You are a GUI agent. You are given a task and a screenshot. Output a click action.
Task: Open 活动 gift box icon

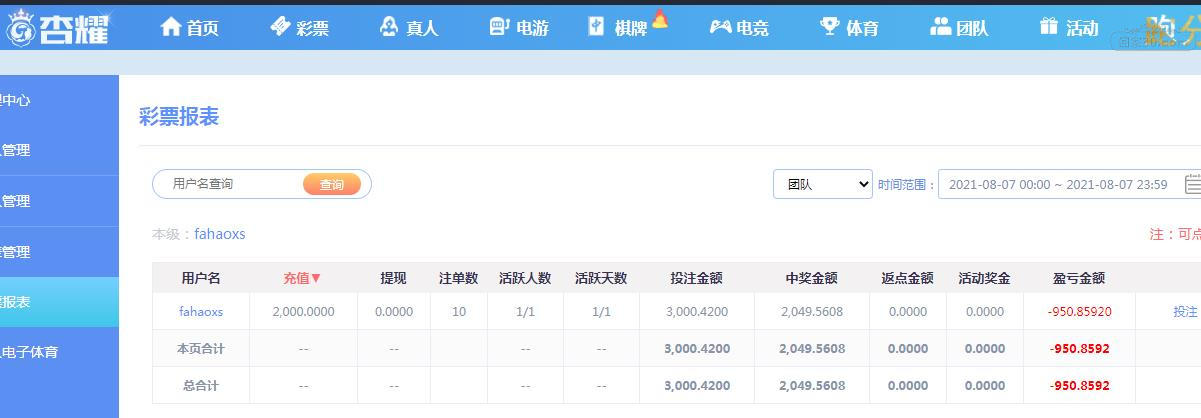point(1048,27)
